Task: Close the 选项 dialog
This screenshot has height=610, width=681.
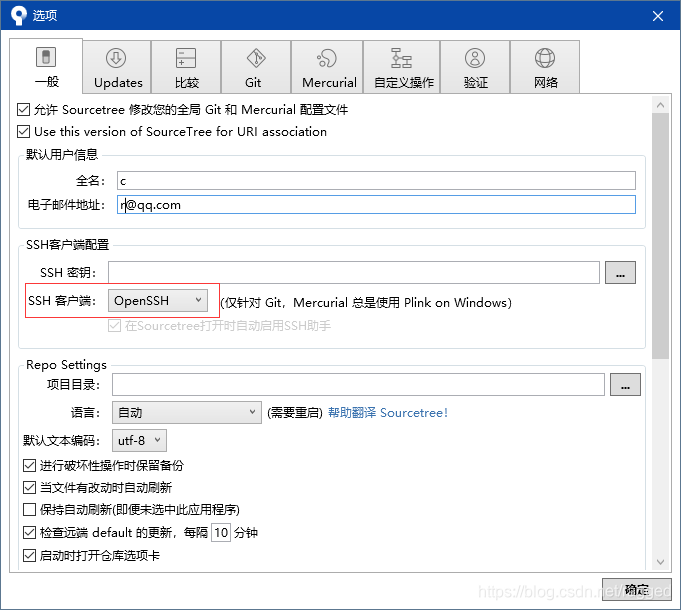Action: 658,16
